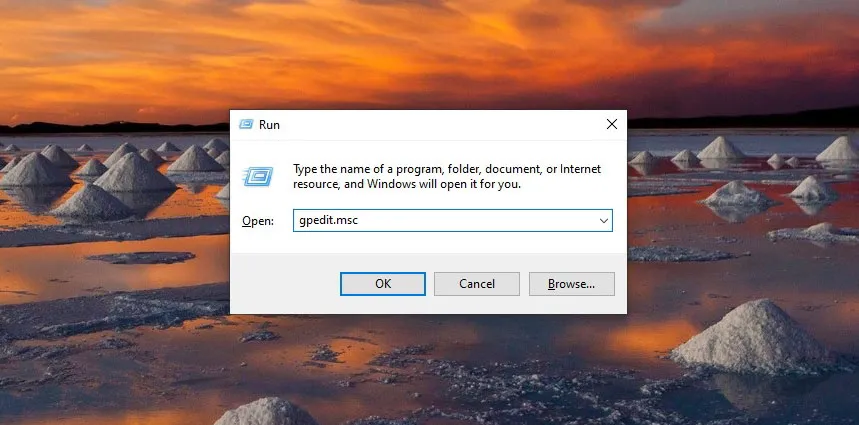
Task: Place cursor in empty part of Open field
Action: tap(480, 220)
